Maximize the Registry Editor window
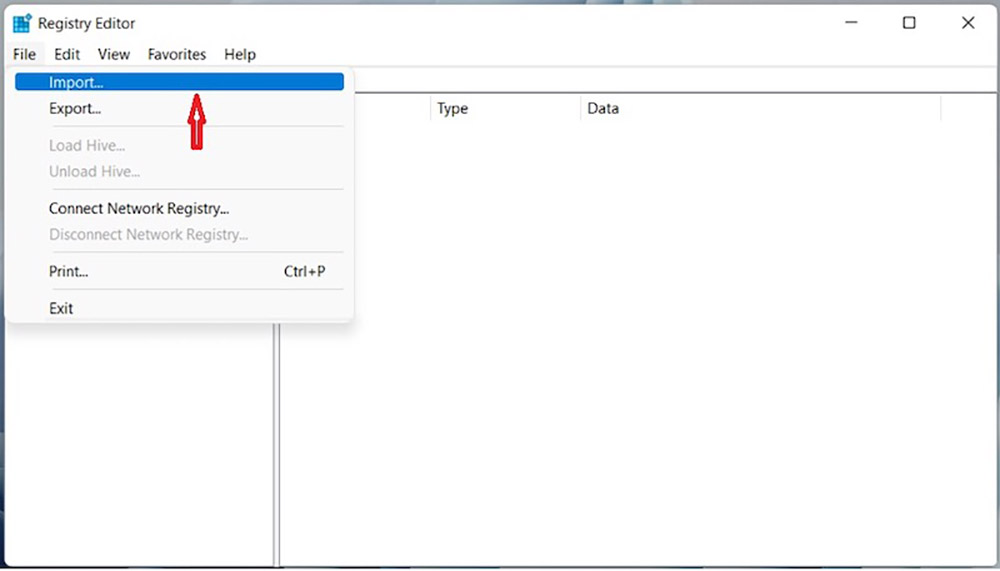Screen dimensions: 1000x571 [909, 23]
